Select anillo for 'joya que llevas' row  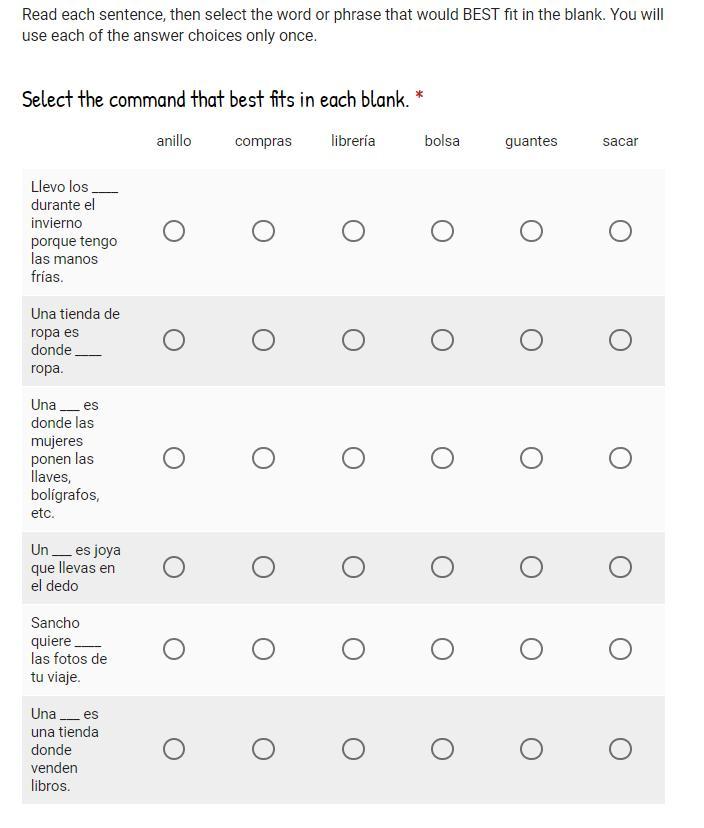(x=174, y=567)
